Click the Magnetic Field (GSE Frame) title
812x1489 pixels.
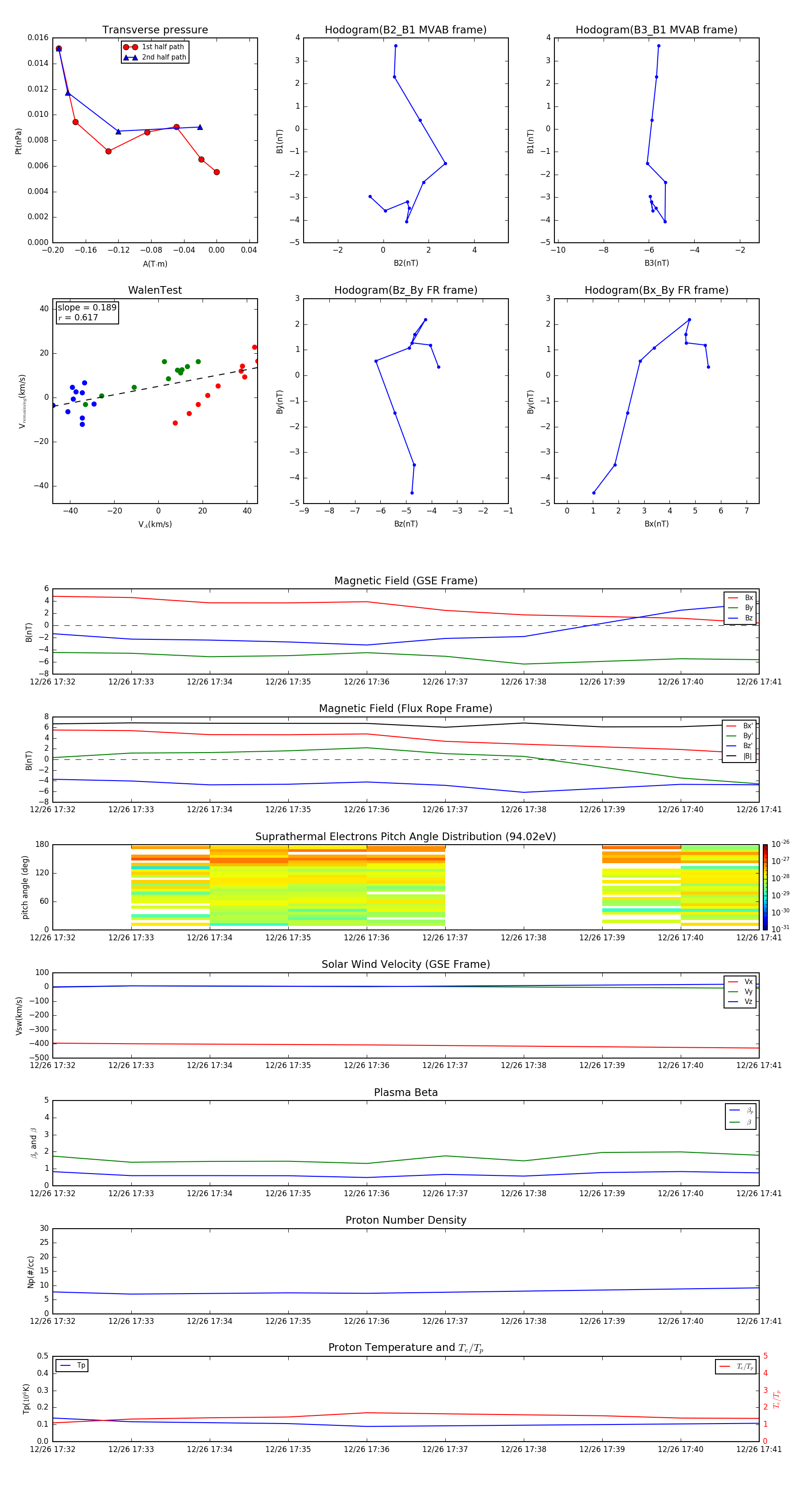pyautogui.click(x=406, y=581)
